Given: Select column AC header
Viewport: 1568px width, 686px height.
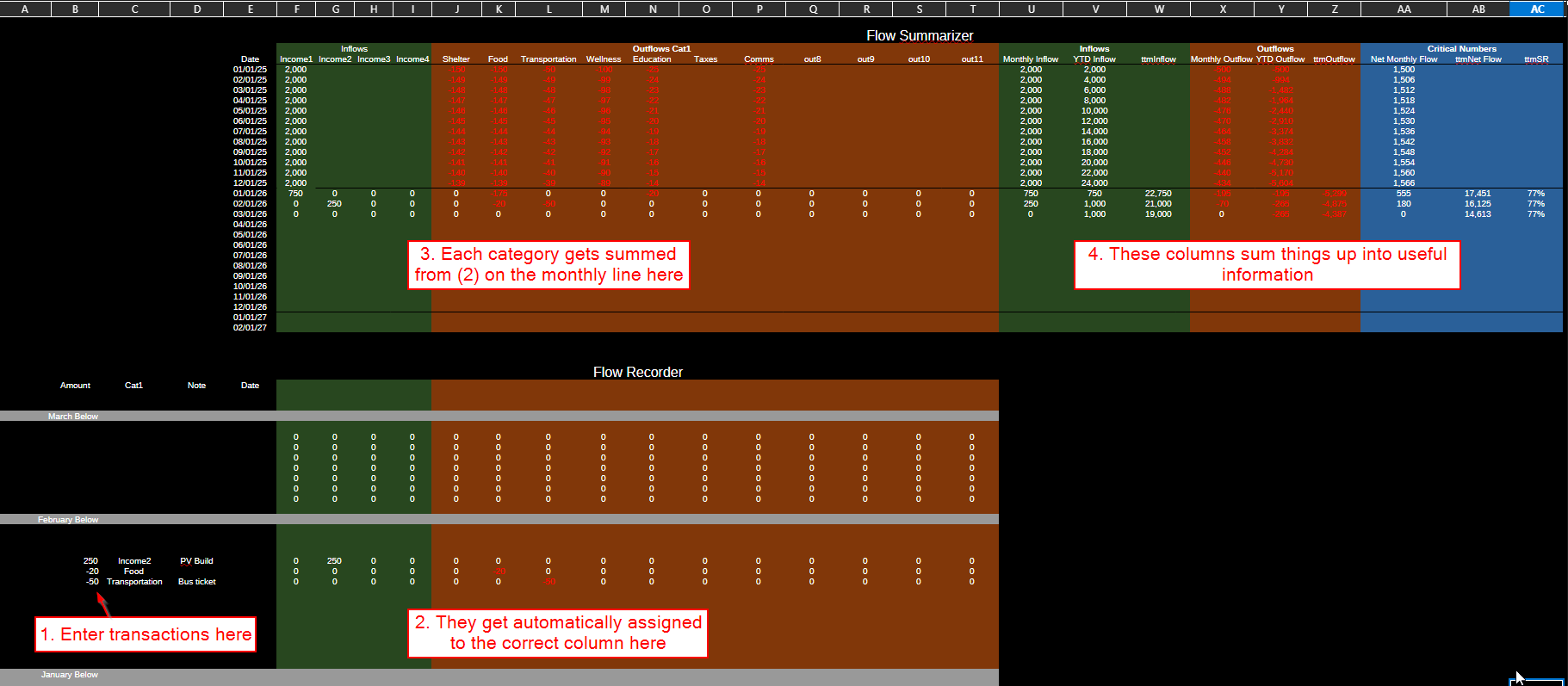Looking at the screenshot, I should click(1537, 9).
